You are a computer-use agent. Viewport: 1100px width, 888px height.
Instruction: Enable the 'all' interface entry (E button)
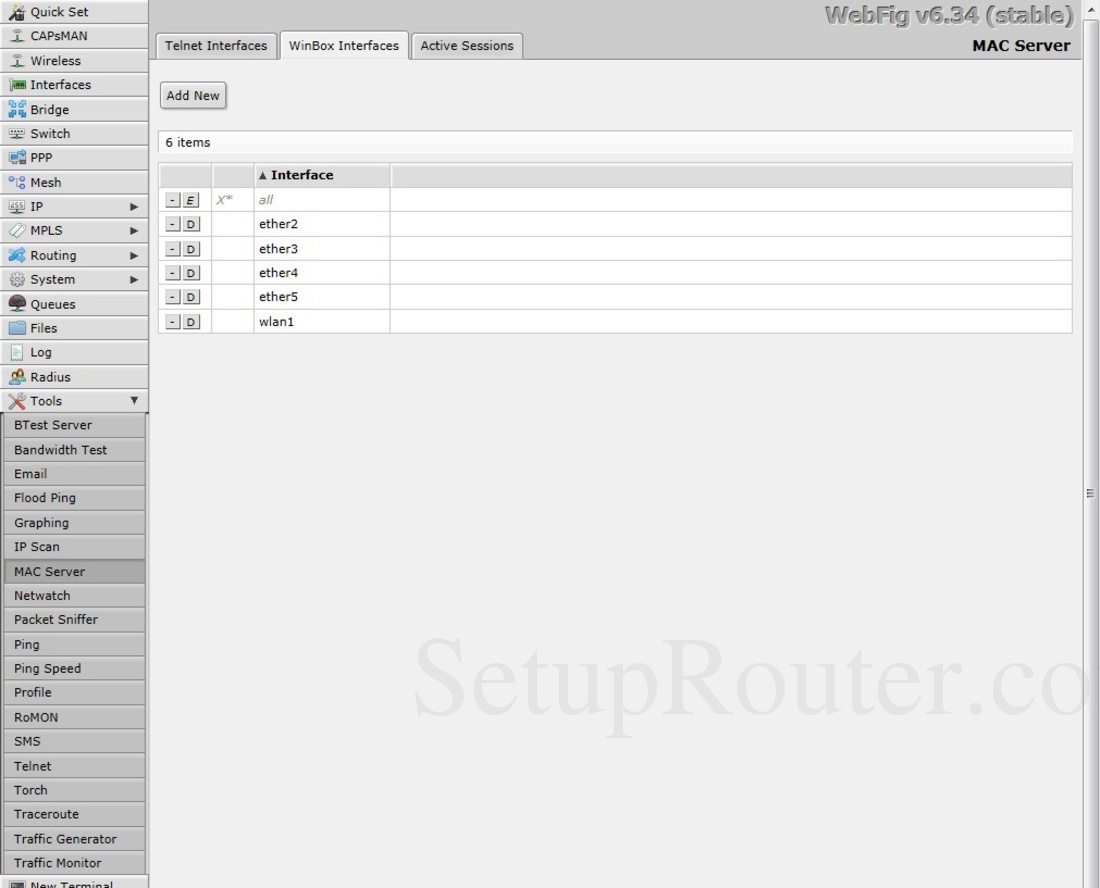(190, 201)
